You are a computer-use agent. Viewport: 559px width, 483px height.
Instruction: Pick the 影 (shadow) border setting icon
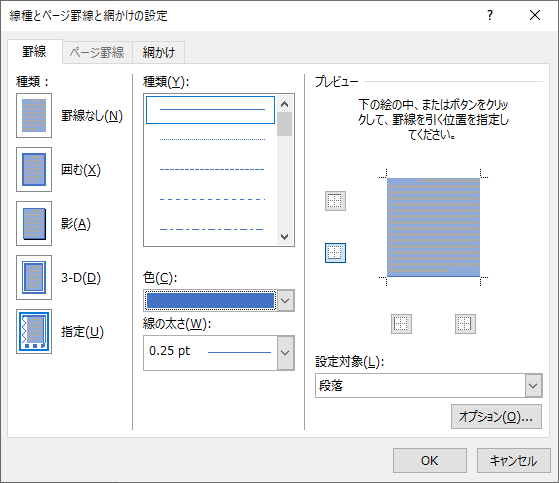coord(34,223)
